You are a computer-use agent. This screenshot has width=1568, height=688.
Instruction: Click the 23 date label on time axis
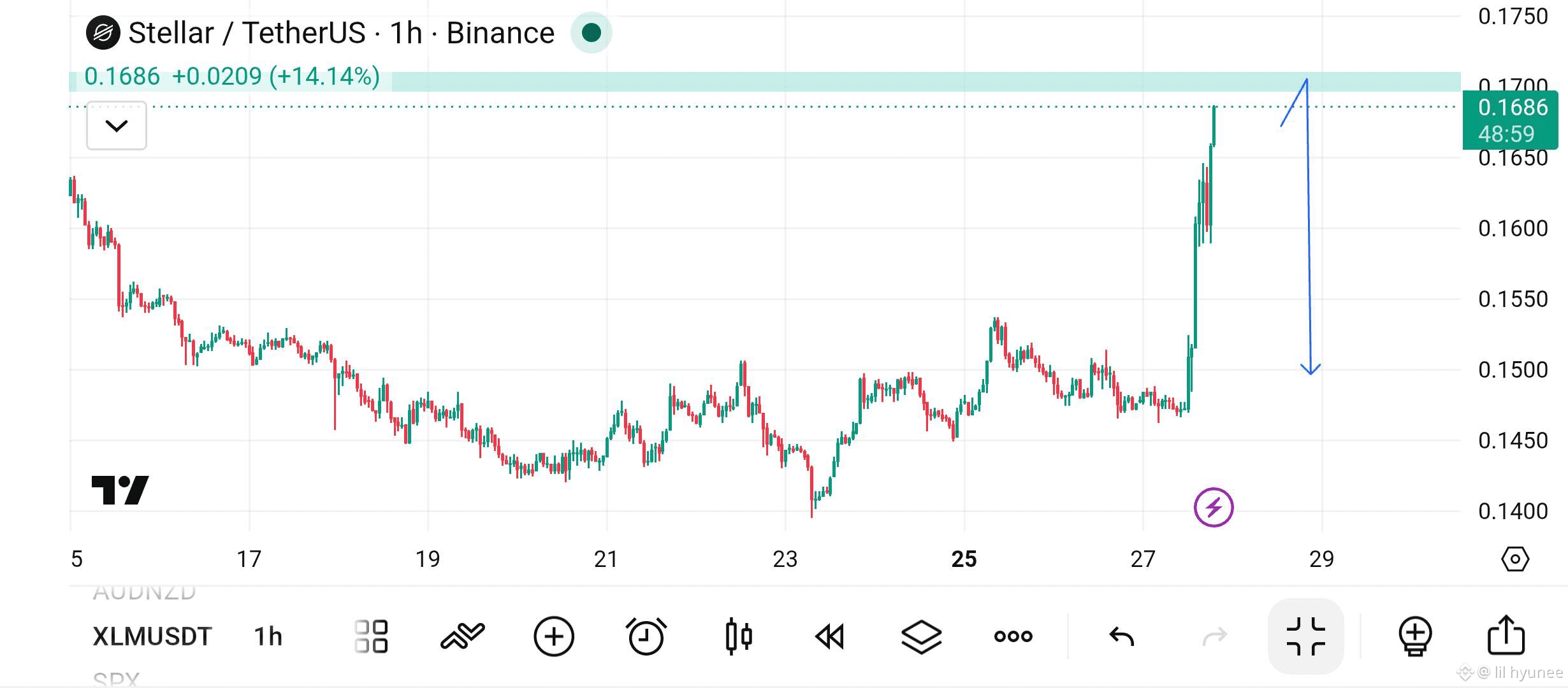click(x=785, y=559)
